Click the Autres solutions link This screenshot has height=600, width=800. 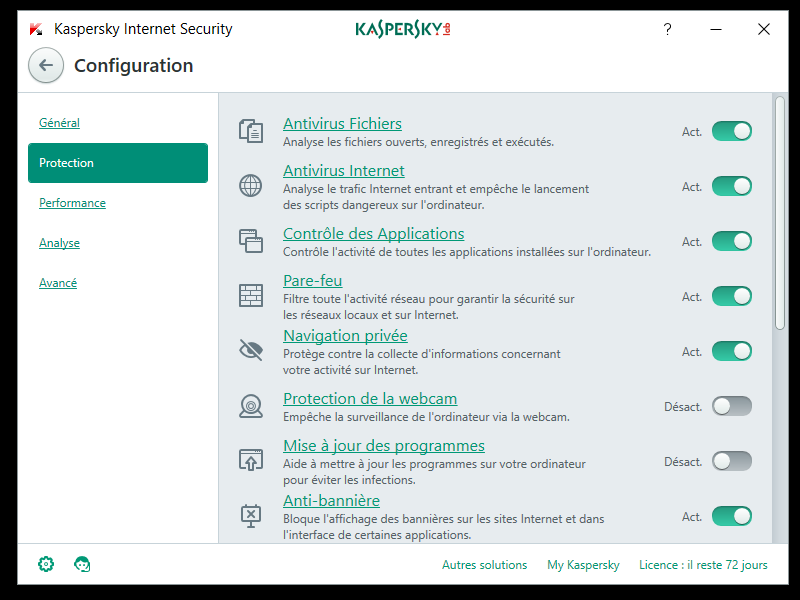point(484,565)
